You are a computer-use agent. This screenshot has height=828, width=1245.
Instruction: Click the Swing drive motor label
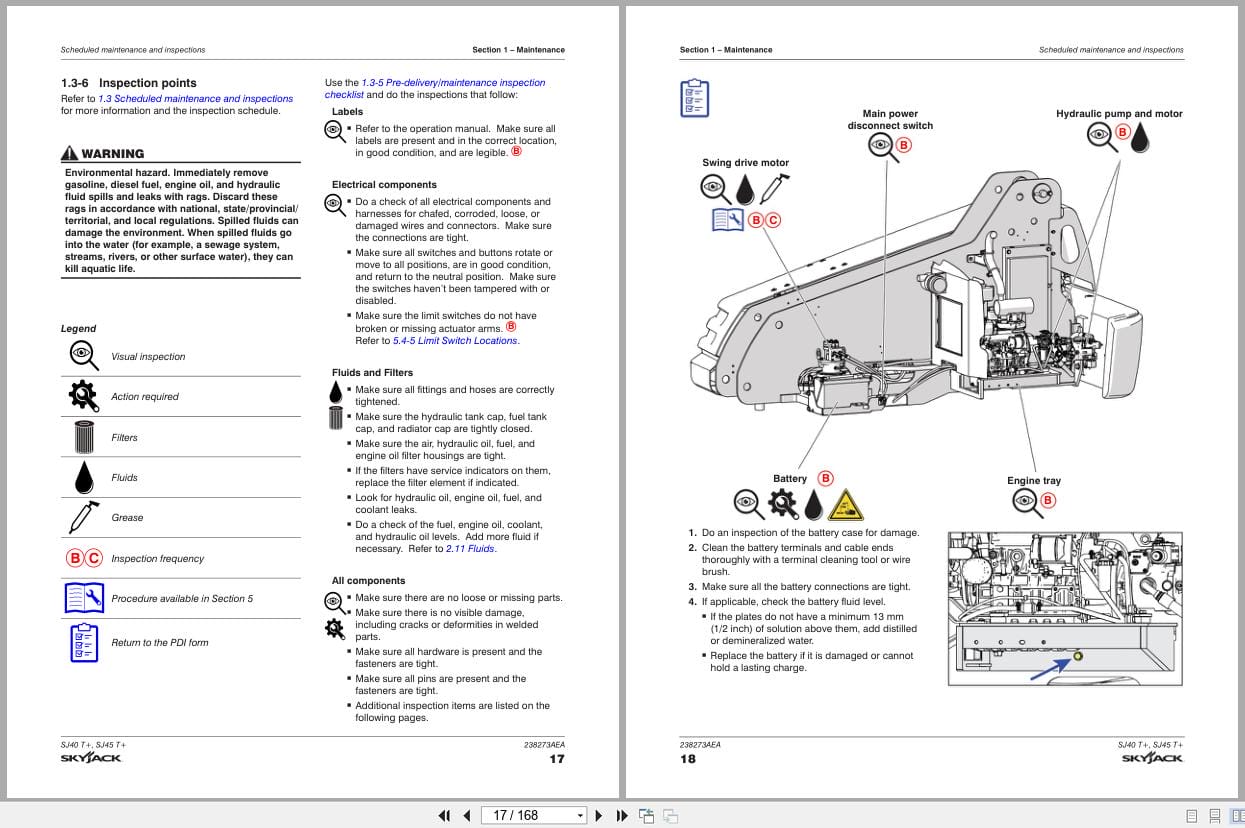pyautogui.click(x=745, y=163)
